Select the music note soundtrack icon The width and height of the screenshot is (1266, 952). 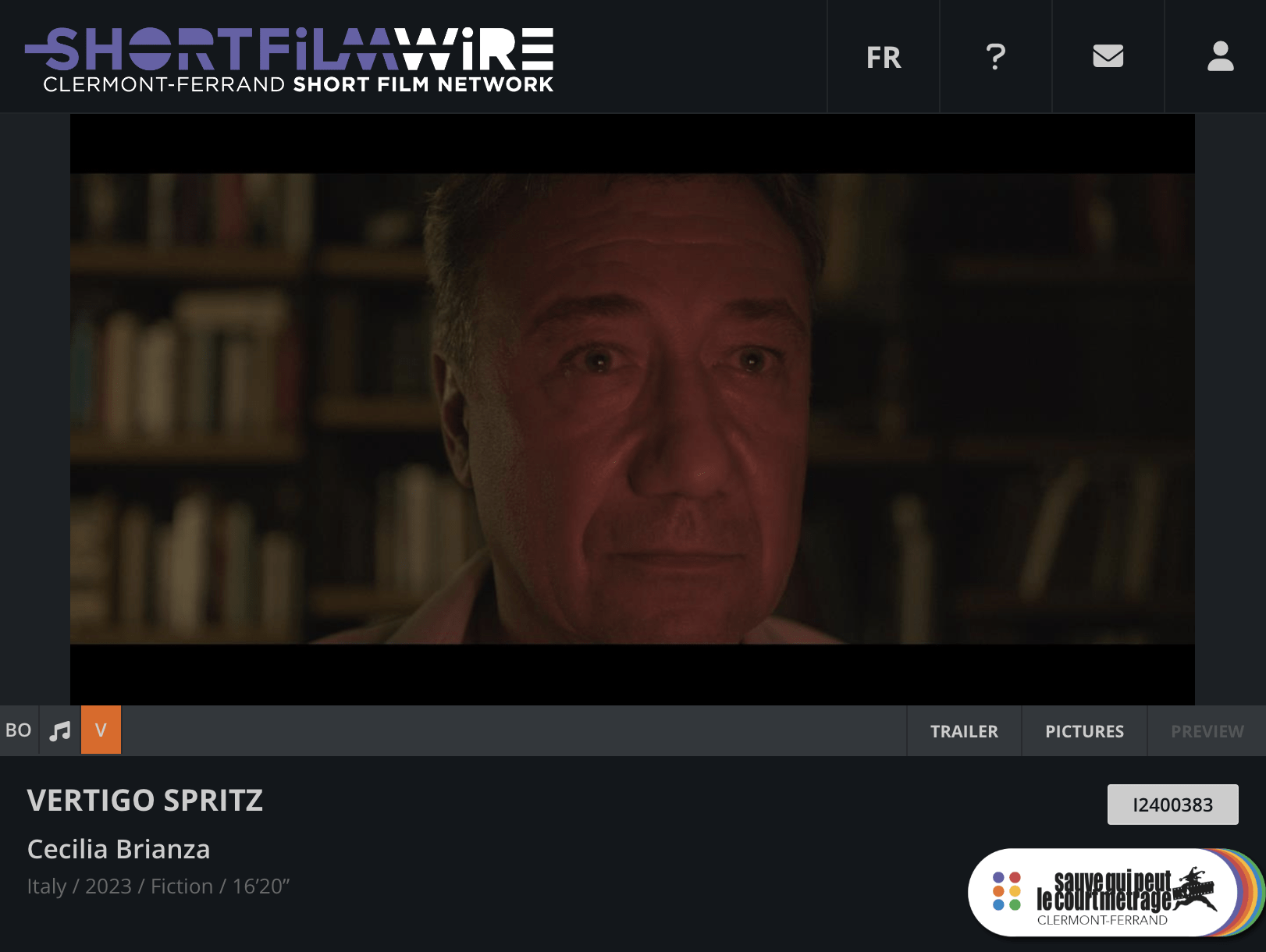(60, 730)
